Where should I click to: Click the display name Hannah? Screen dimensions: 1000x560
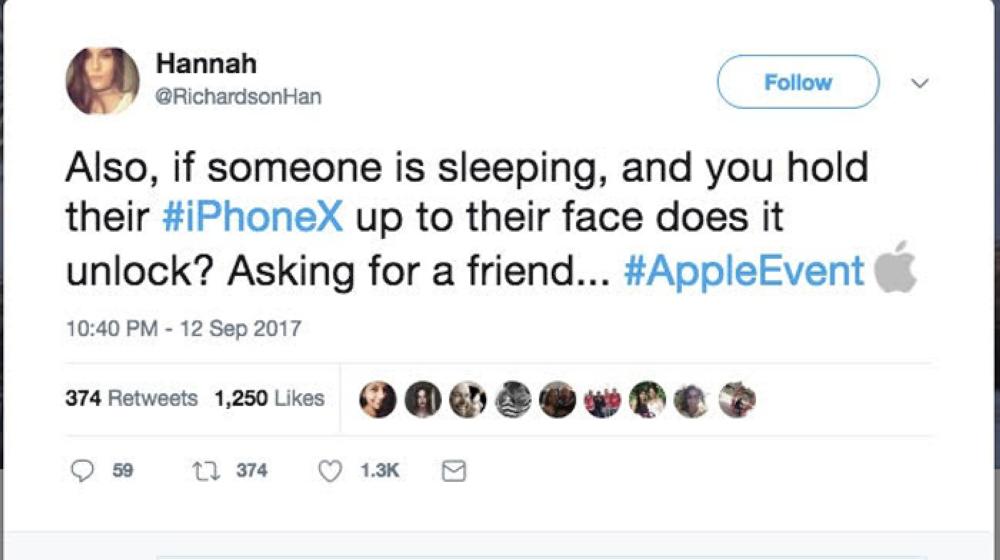click(206, 64)
